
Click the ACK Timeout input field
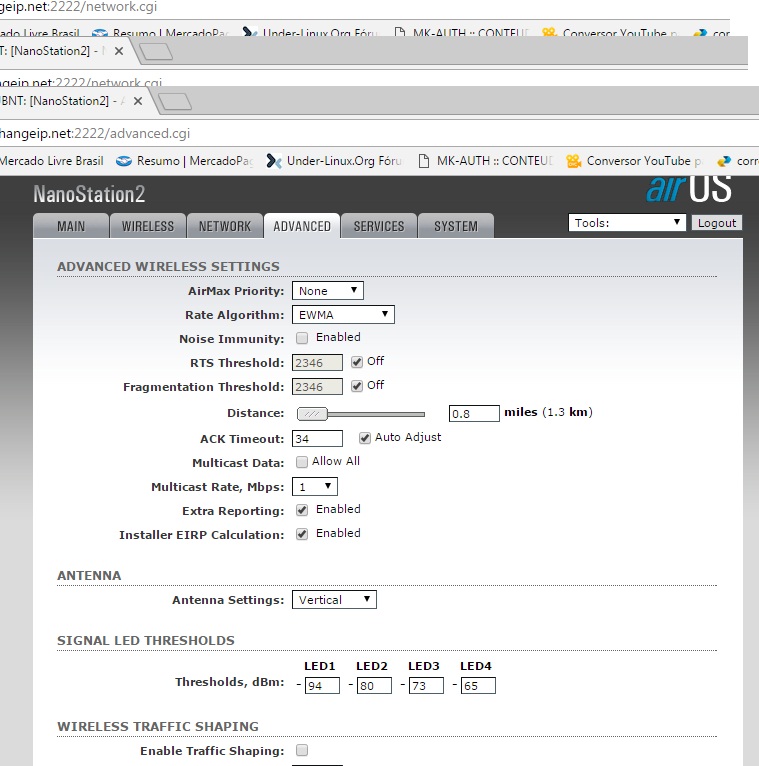coord(317,438)
